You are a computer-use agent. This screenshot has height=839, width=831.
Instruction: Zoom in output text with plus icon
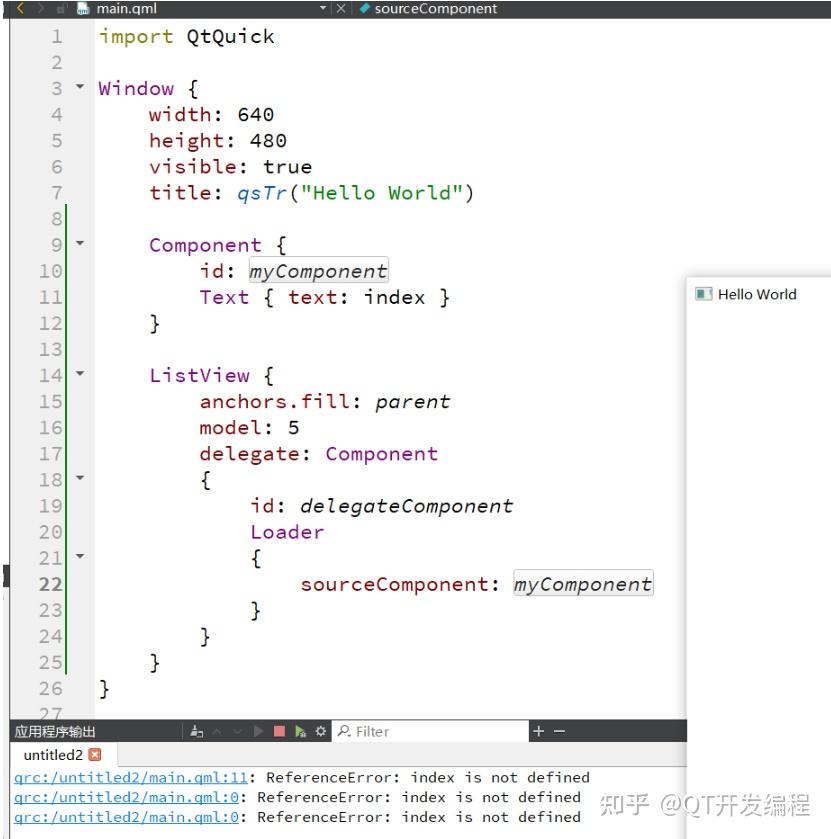click(x=536, y=731)
